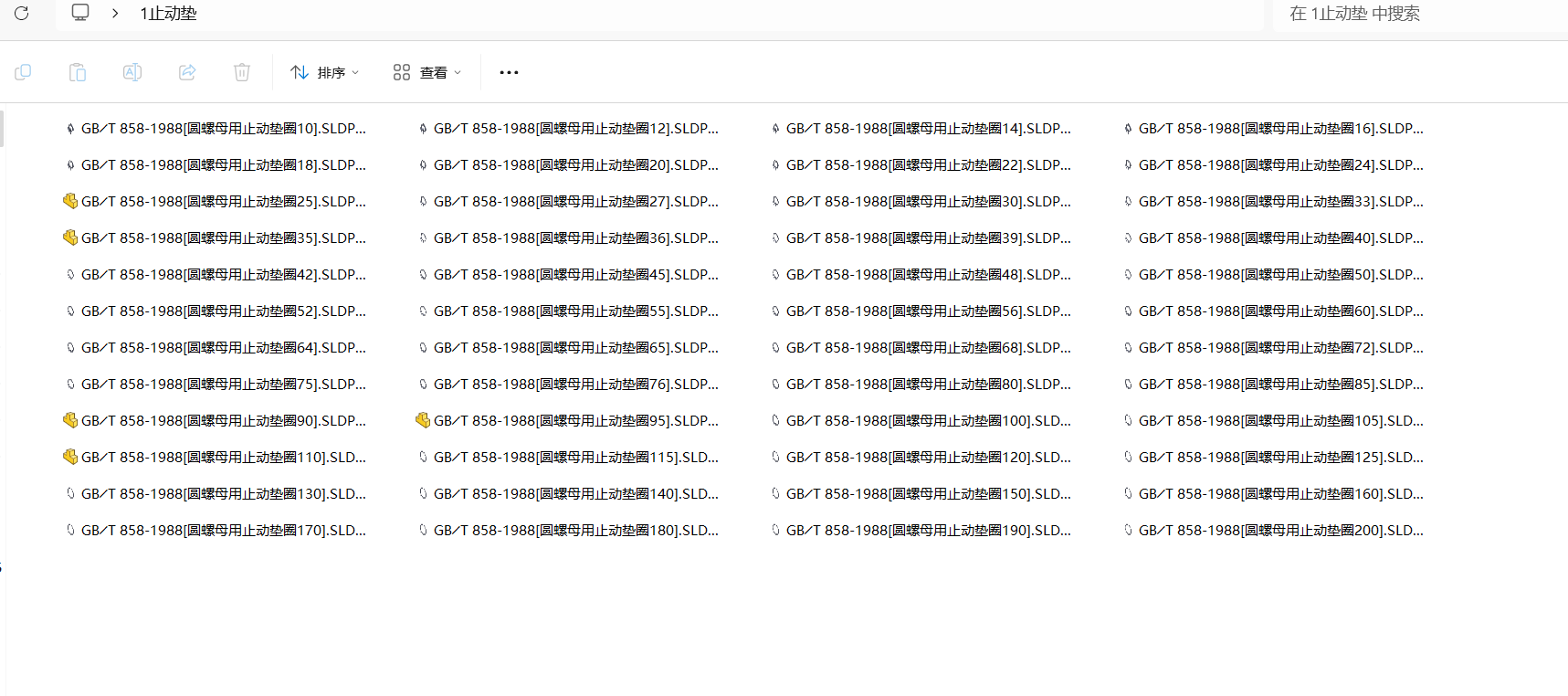The image size is (1568, 696).
Task: Select file name 圆螺母用止动垫圈80
Action: [x=928, y=385]
